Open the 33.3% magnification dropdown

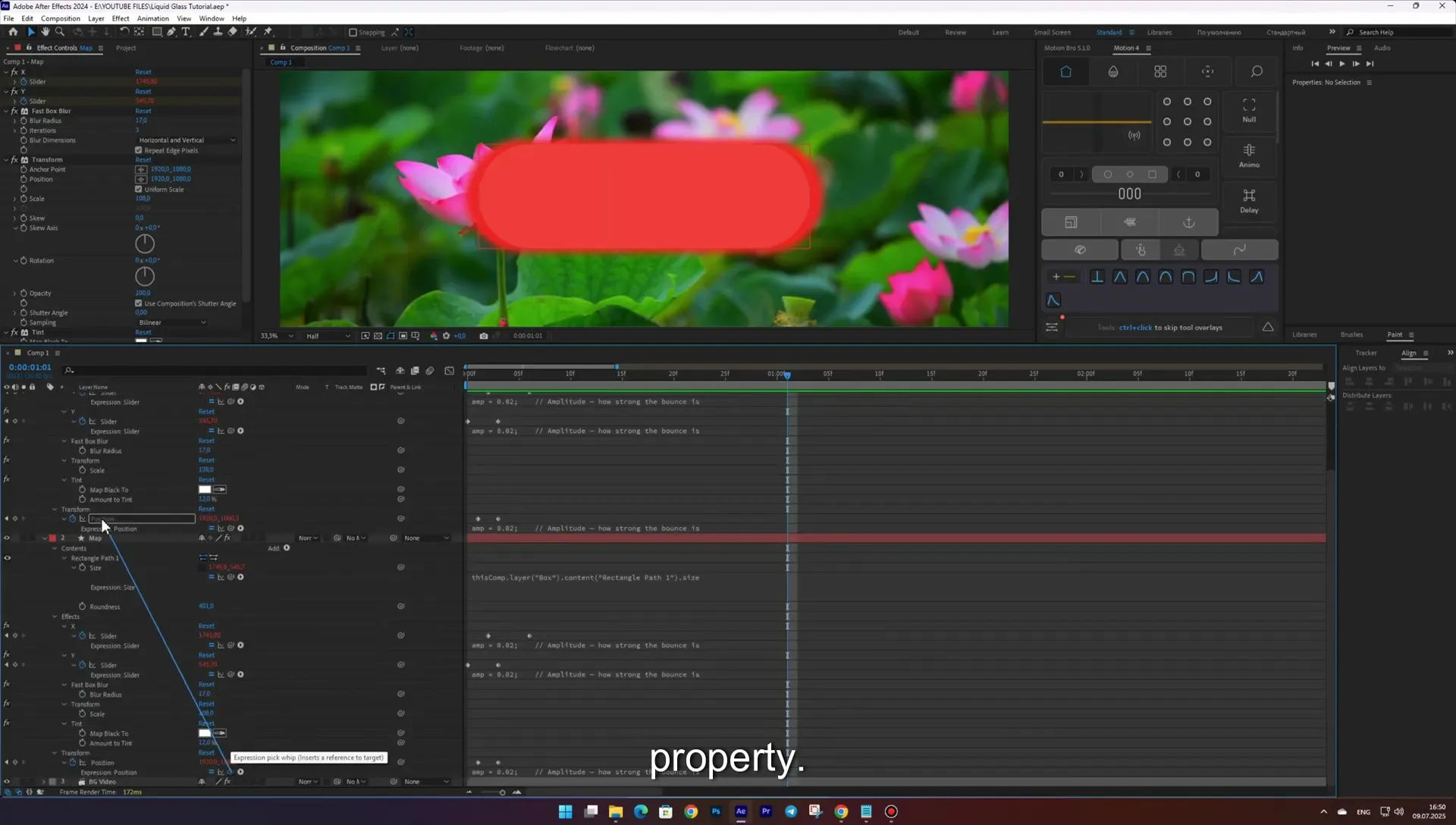(277, 336)
